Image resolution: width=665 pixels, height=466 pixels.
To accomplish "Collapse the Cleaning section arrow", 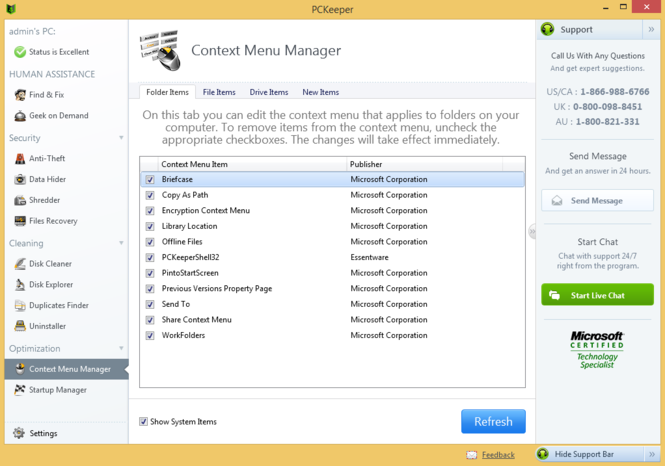I will click(121, 243).
